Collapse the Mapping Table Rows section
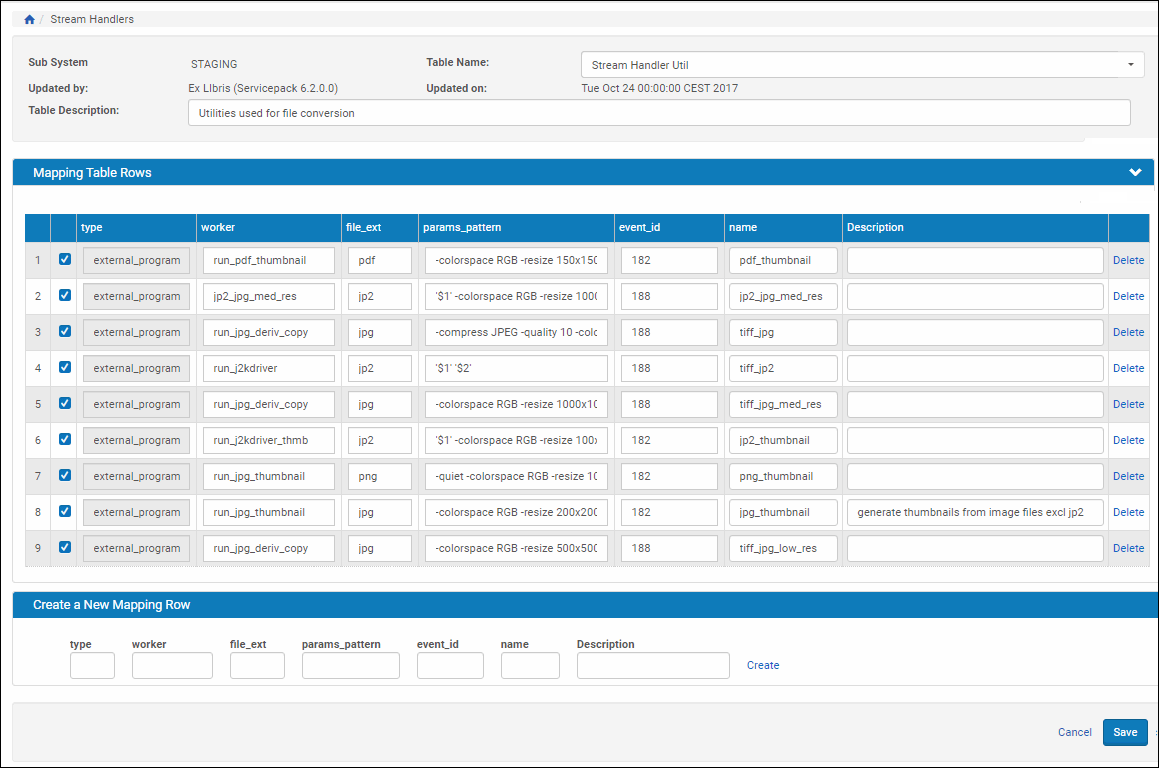 point(1135,172)
